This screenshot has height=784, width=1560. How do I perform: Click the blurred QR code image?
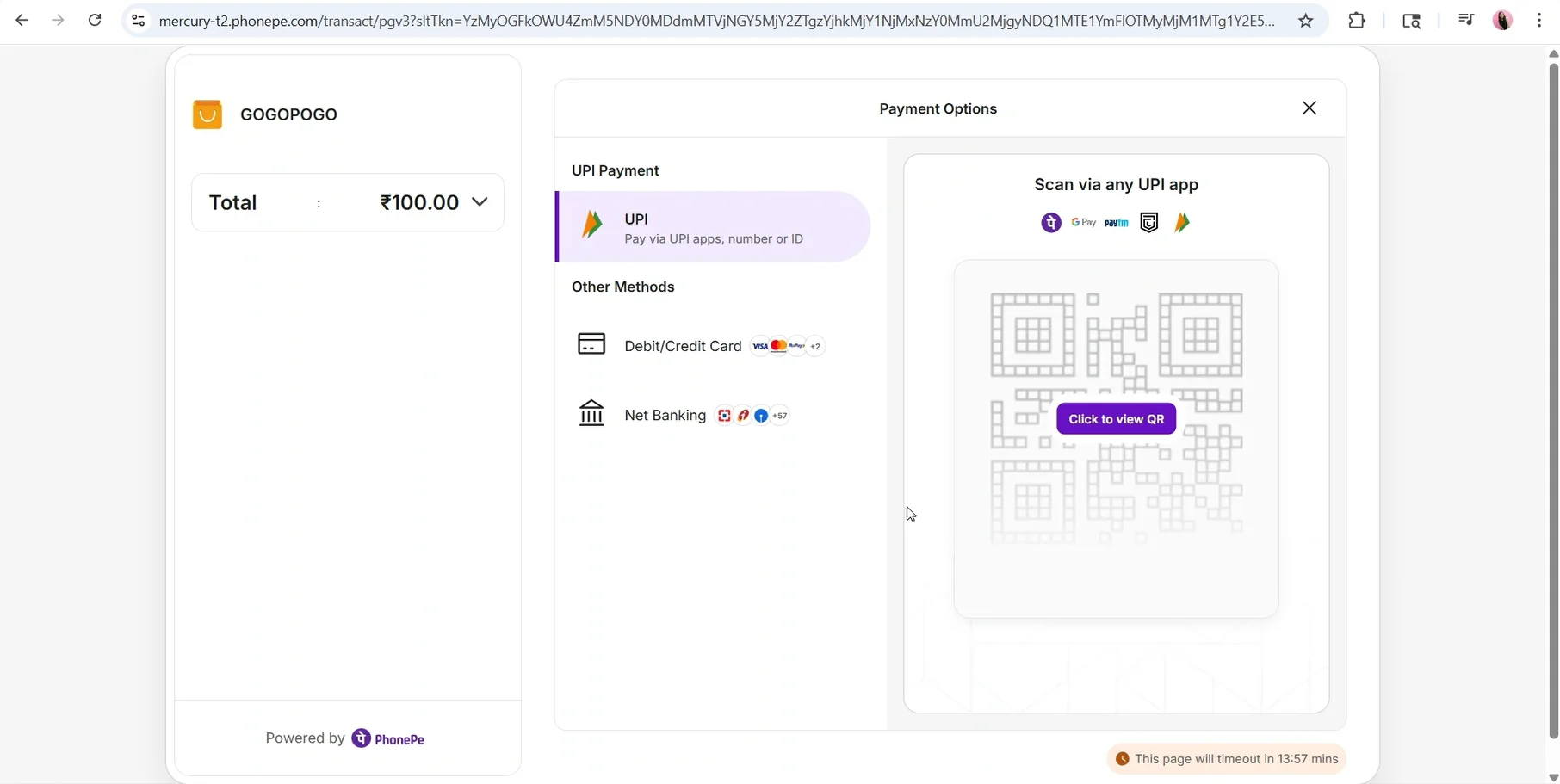coord(1117,419)
